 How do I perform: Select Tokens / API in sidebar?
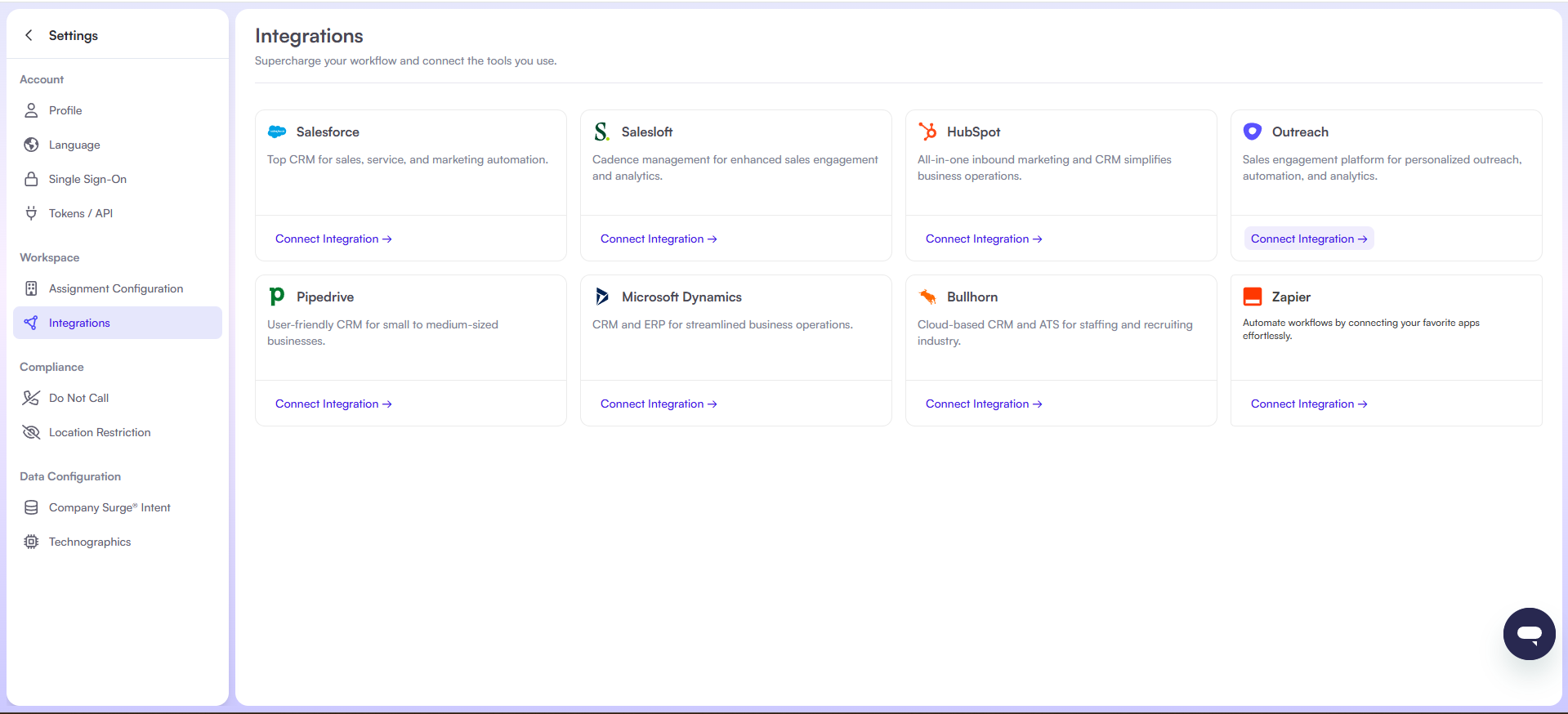(80, 213)
